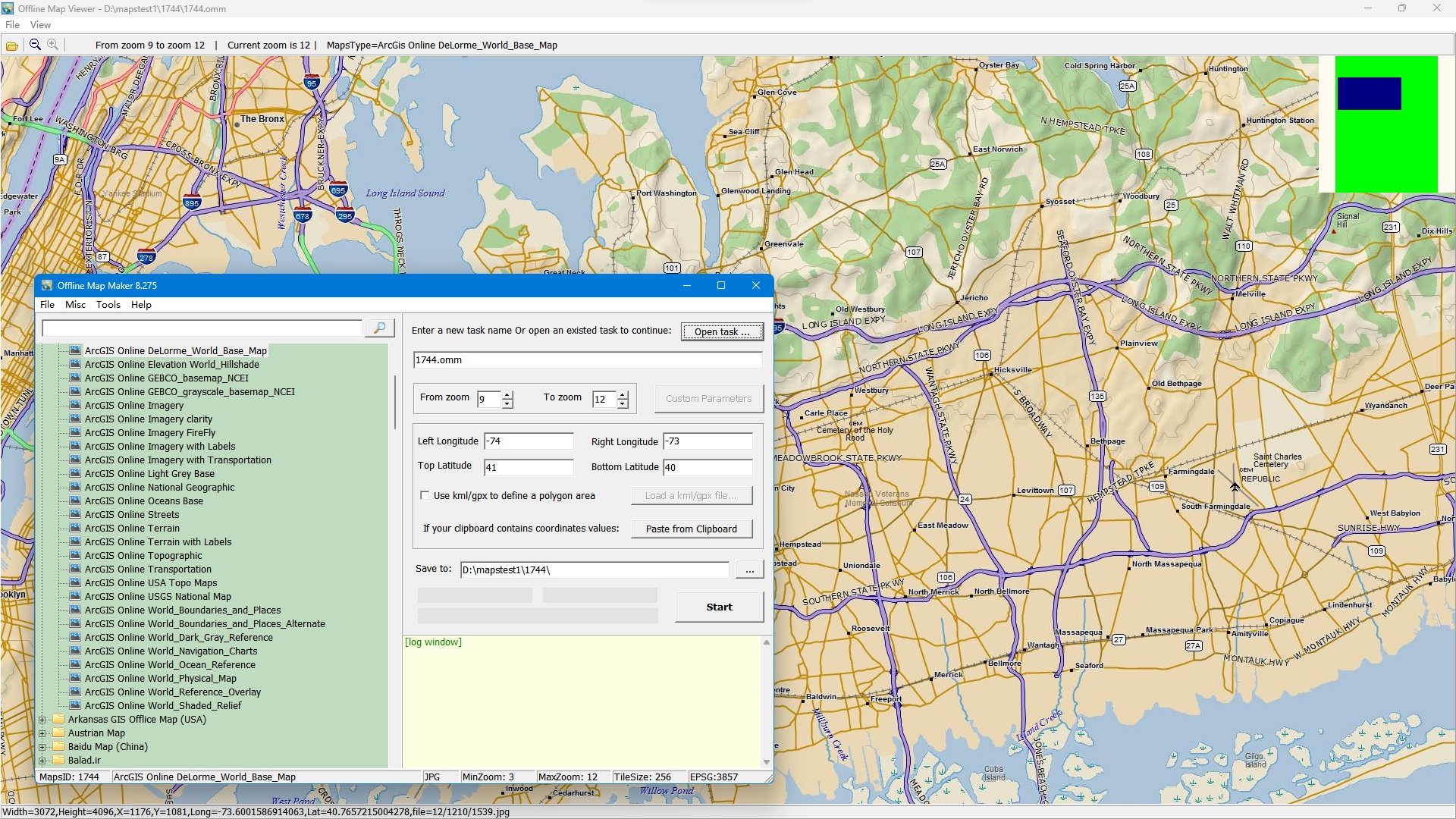Screen dimensions: 1456x819
Task: Click icon beside ArcGIS Online World_Shaded_Relief
Action: pyautogui.click(x=75, y=705)
